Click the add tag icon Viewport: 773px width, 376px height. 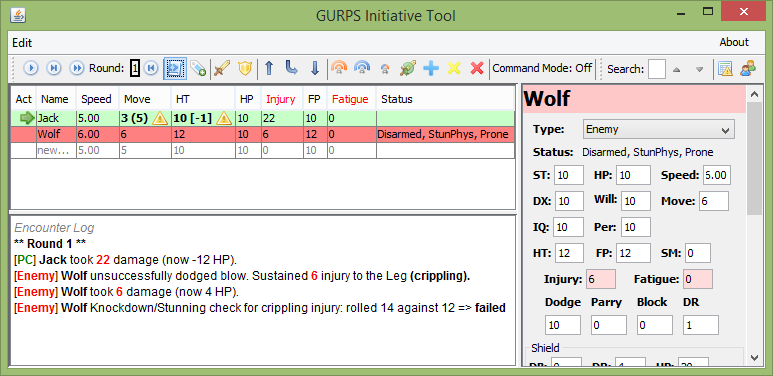[198, 68]
